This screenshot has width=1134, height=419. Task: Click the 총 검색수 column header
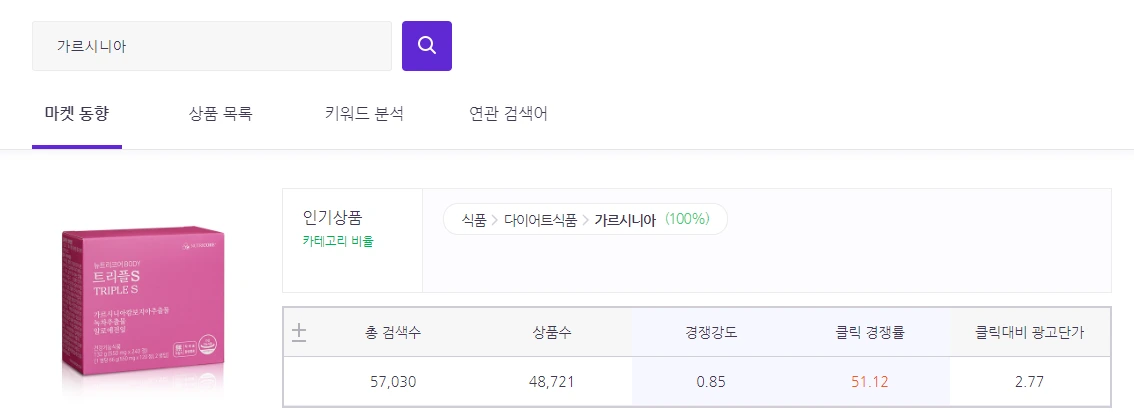click(x=393, y=333)
